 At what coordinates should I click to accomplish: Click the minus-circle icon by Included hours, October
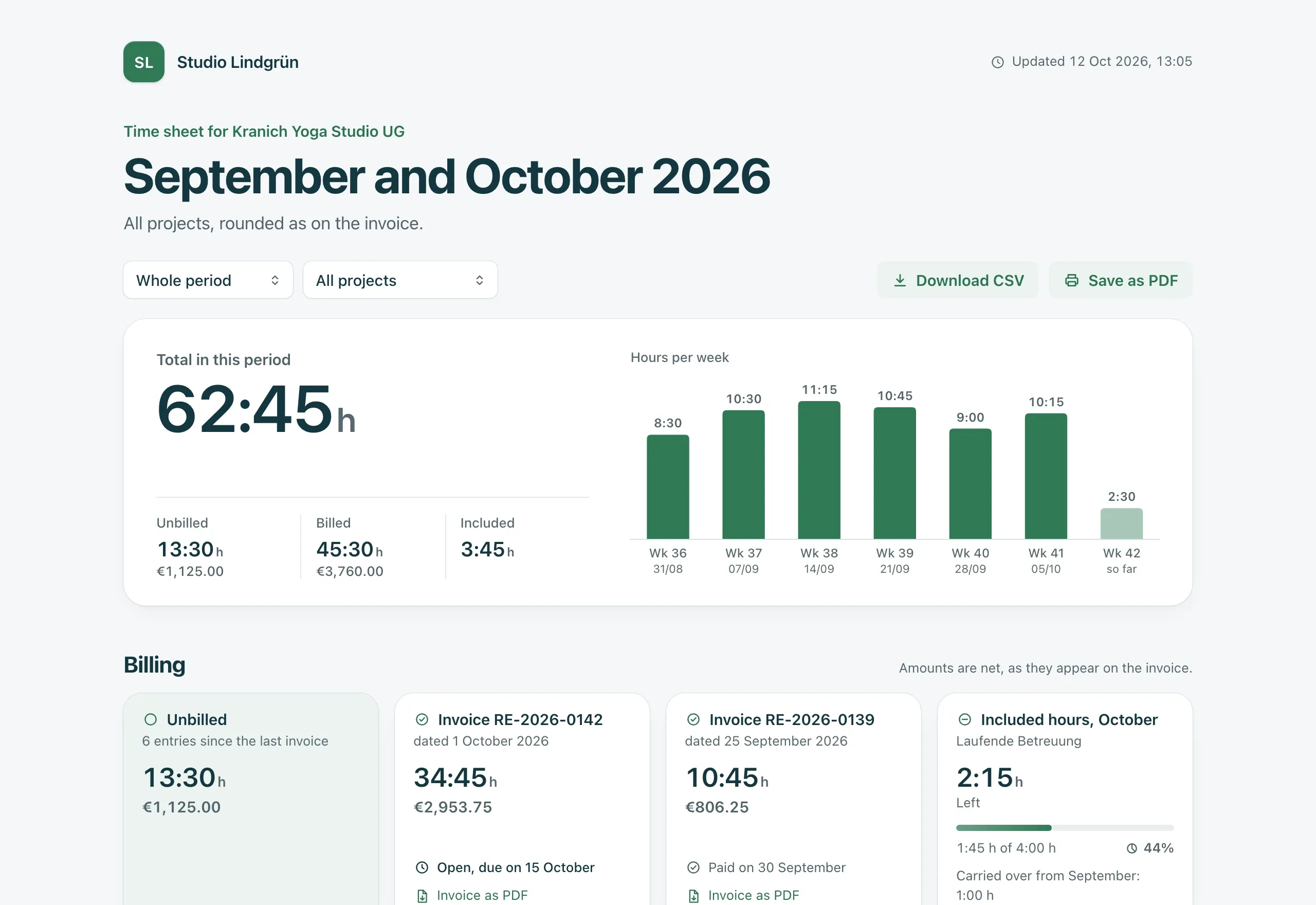coord(964,719)
